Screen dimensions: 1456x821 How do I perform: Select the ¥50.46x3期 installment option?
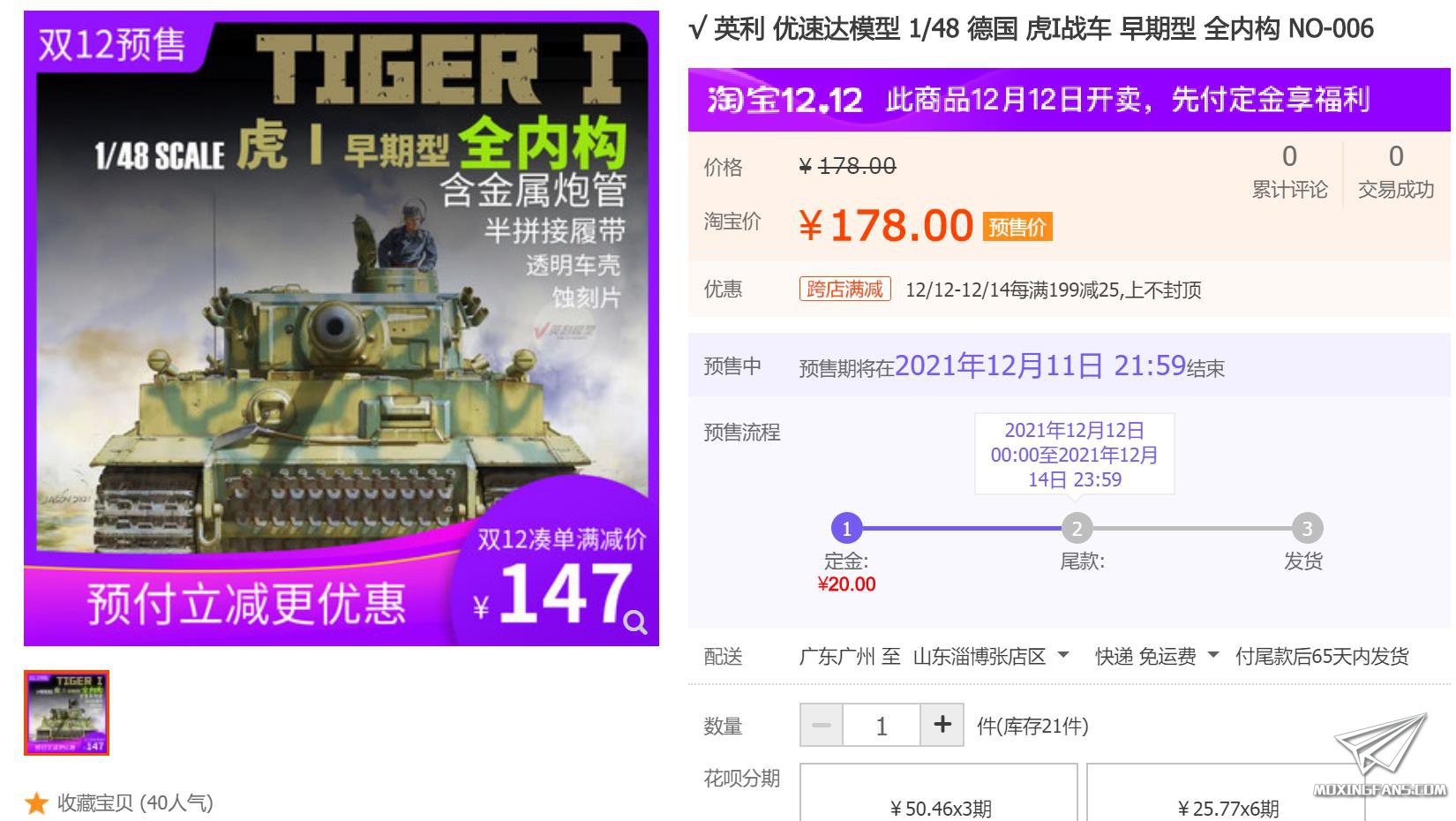click(x=939, y=794)
